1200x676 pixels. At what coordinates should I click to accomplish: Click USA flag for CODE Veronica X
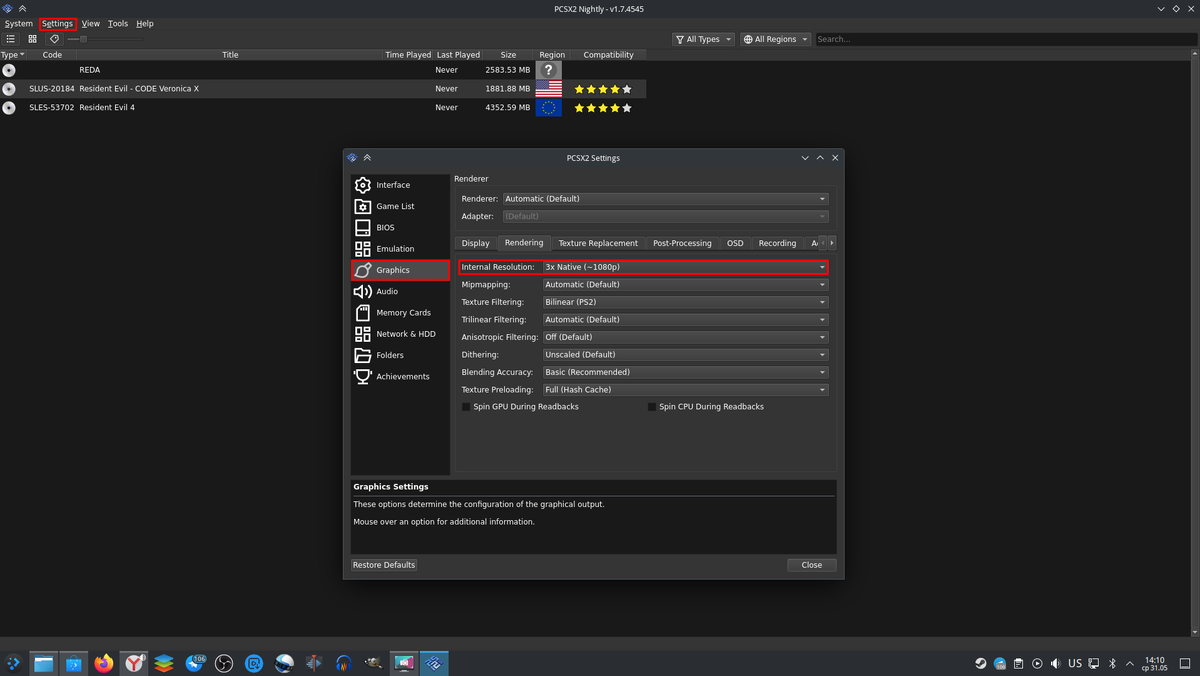pyautogui.click(x=548, y=89)
